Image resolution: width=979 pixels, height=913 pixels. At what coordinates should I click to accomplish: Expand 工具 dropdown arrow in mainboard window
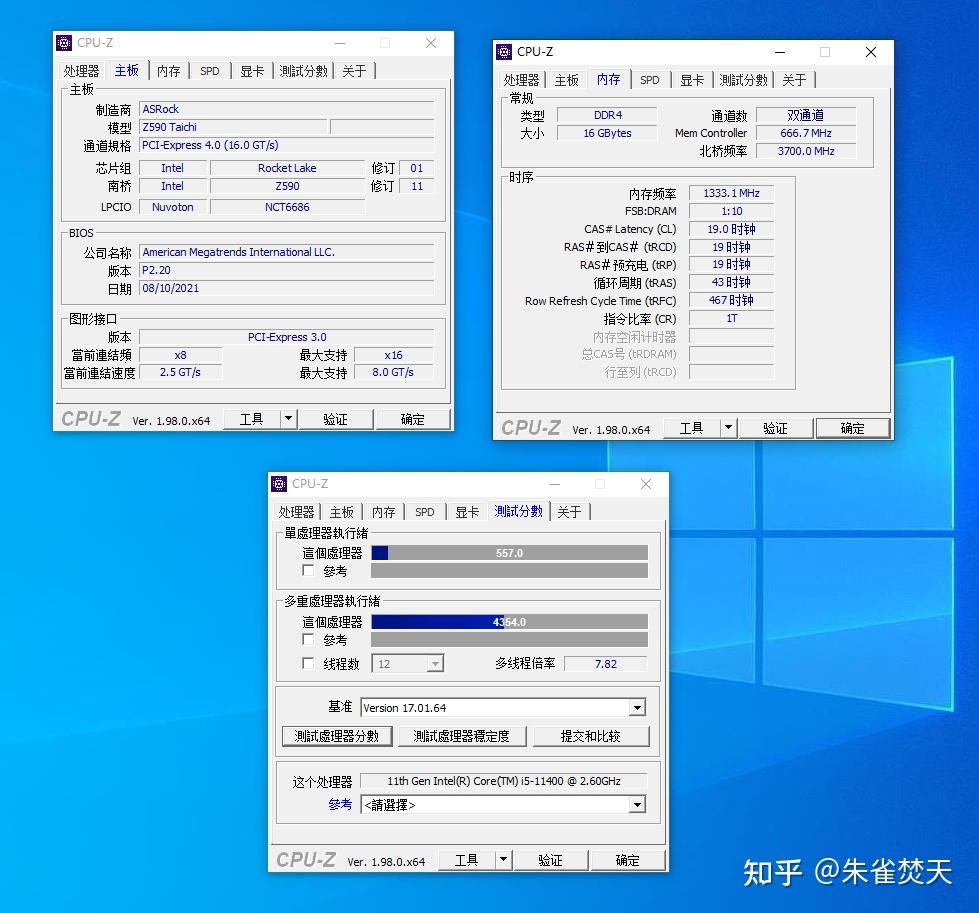(288, 419)
